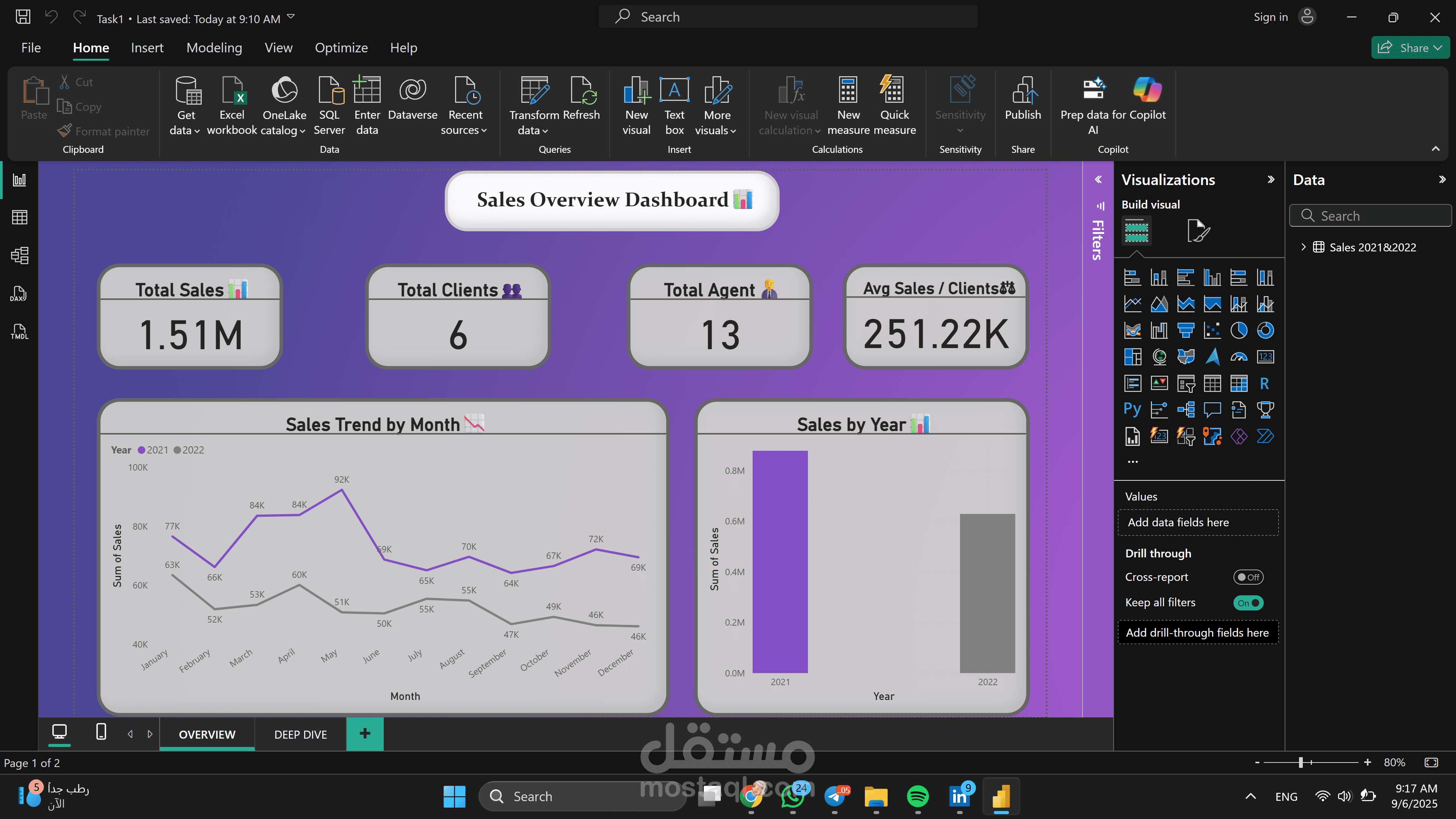Click the Publish button
This screenshot has width=1456, height=819.
point(1023,105)
